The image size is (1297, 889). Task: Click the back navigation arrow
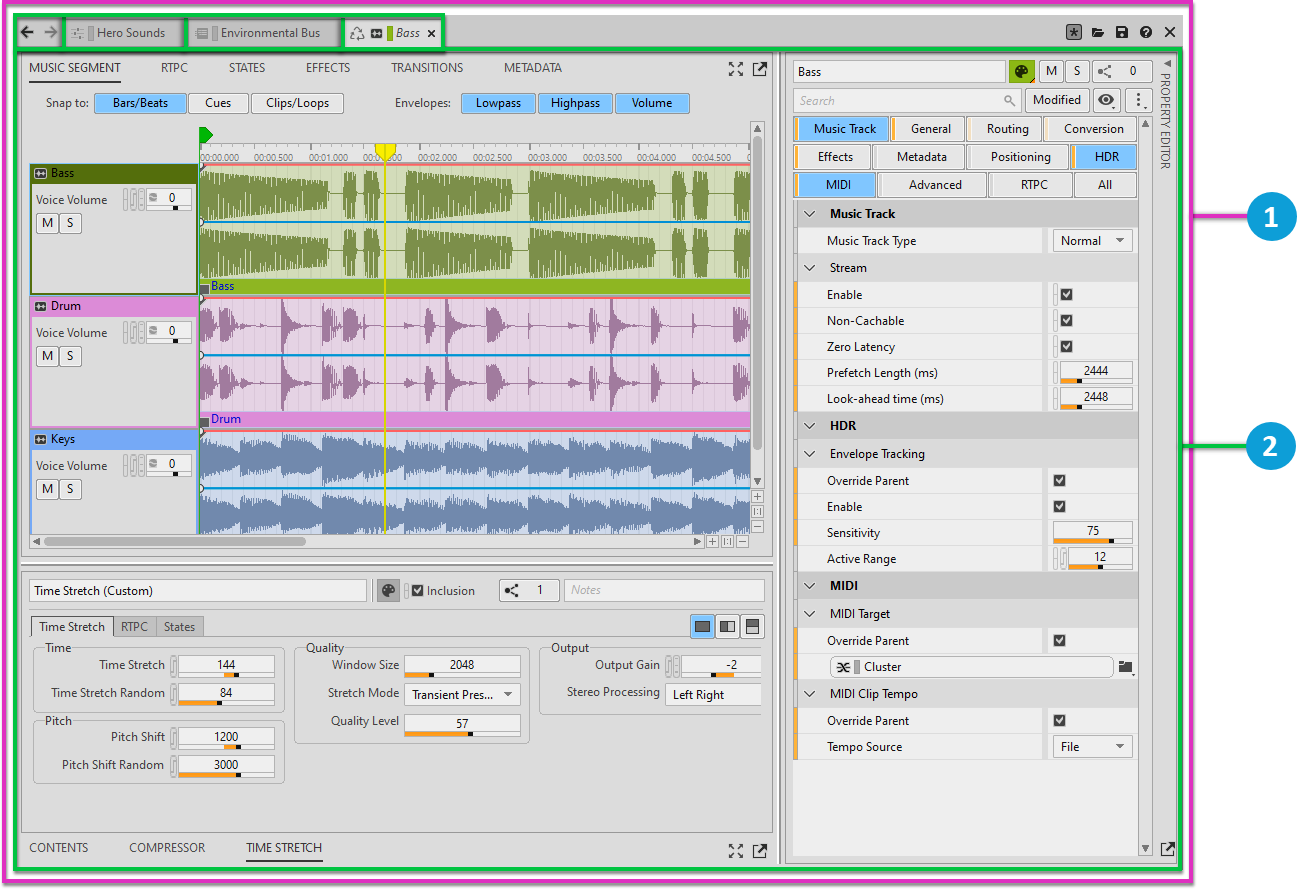click(27, 33)
